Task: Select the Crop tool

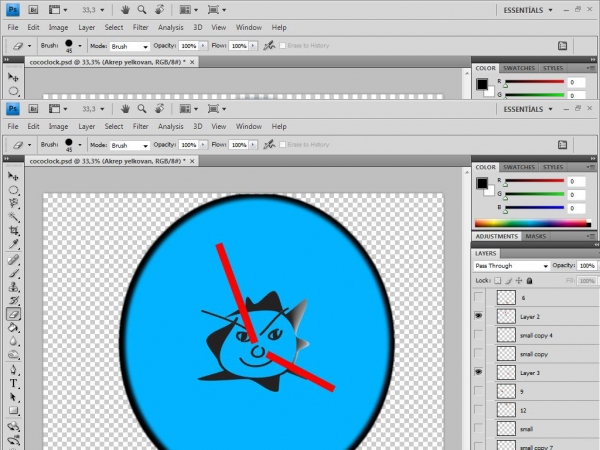Action: (13, 230)
